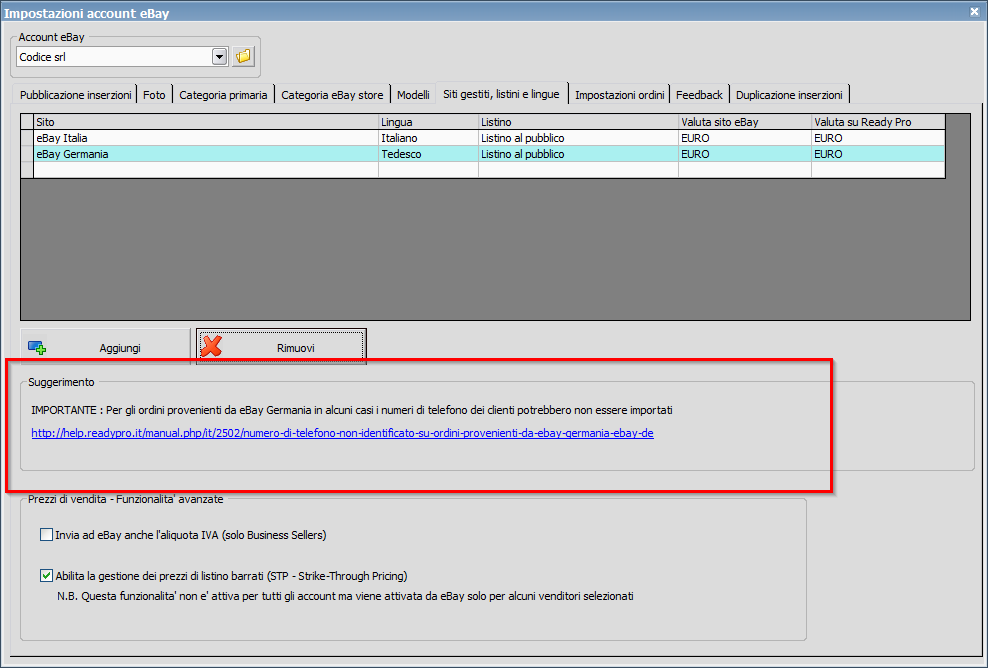Open the Feedback tab
Screen dimensions: 988x668
(x=699, y=95)
